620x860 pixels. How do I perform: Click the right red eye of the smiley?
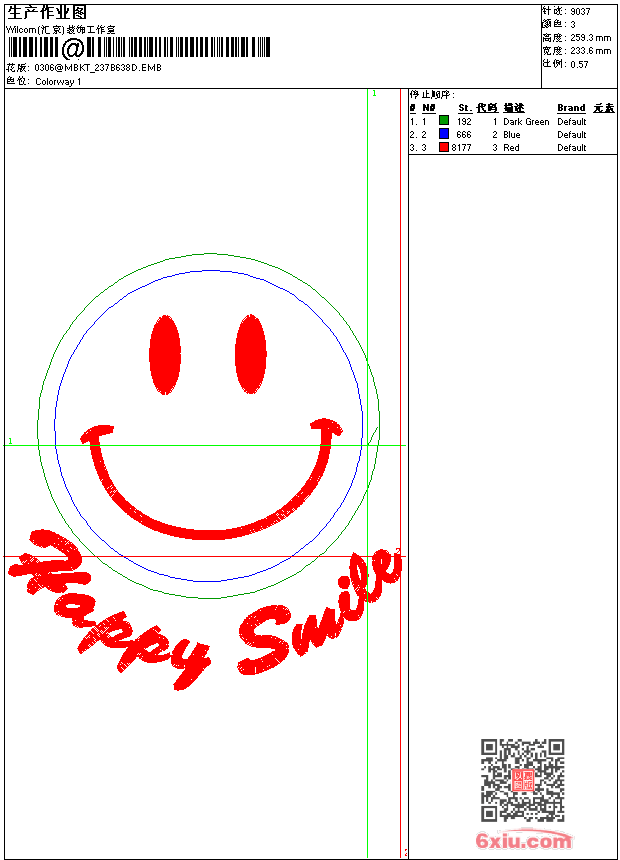click(x=250, y=354)
